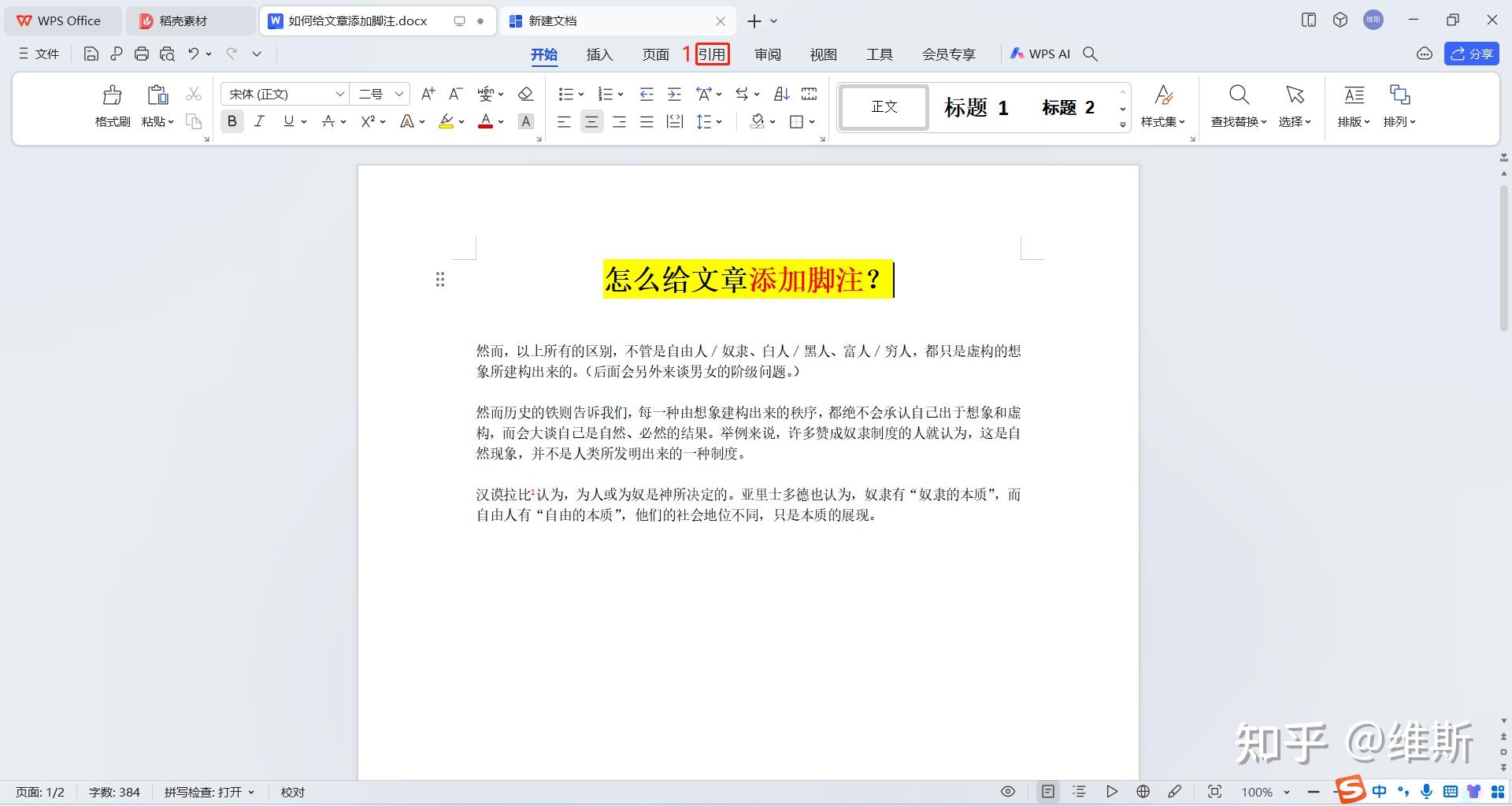Switch to the 插入 ribbon tab

tap(599, 54)
